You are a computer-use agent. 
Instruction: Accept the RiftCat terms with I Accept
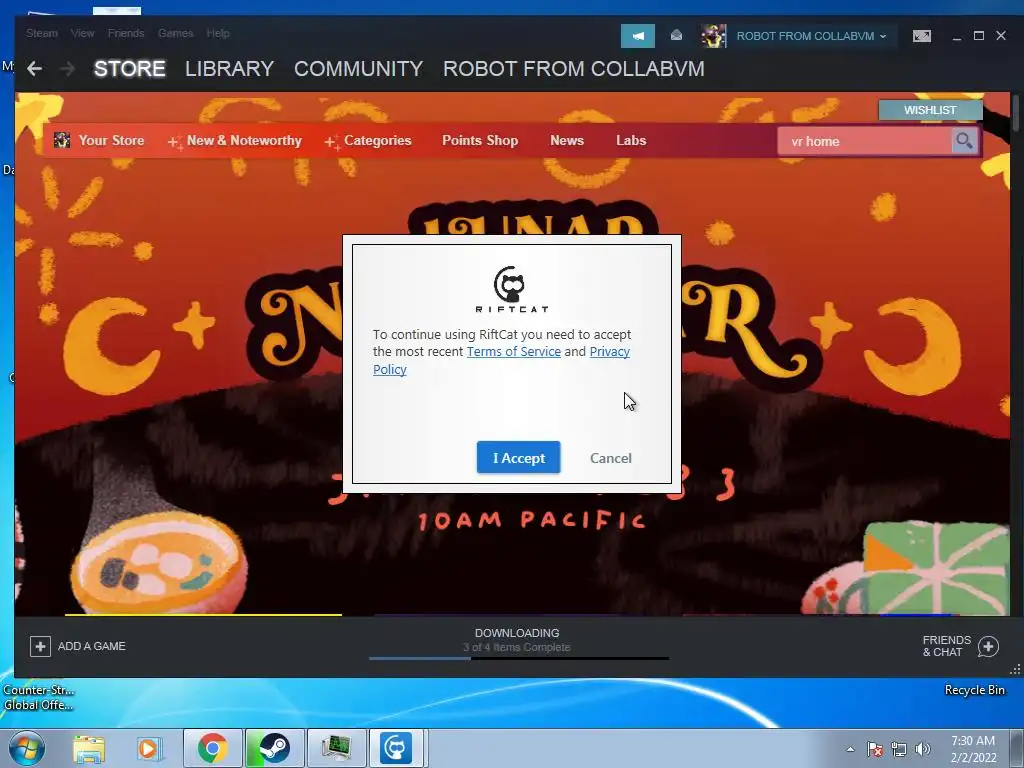518,457
